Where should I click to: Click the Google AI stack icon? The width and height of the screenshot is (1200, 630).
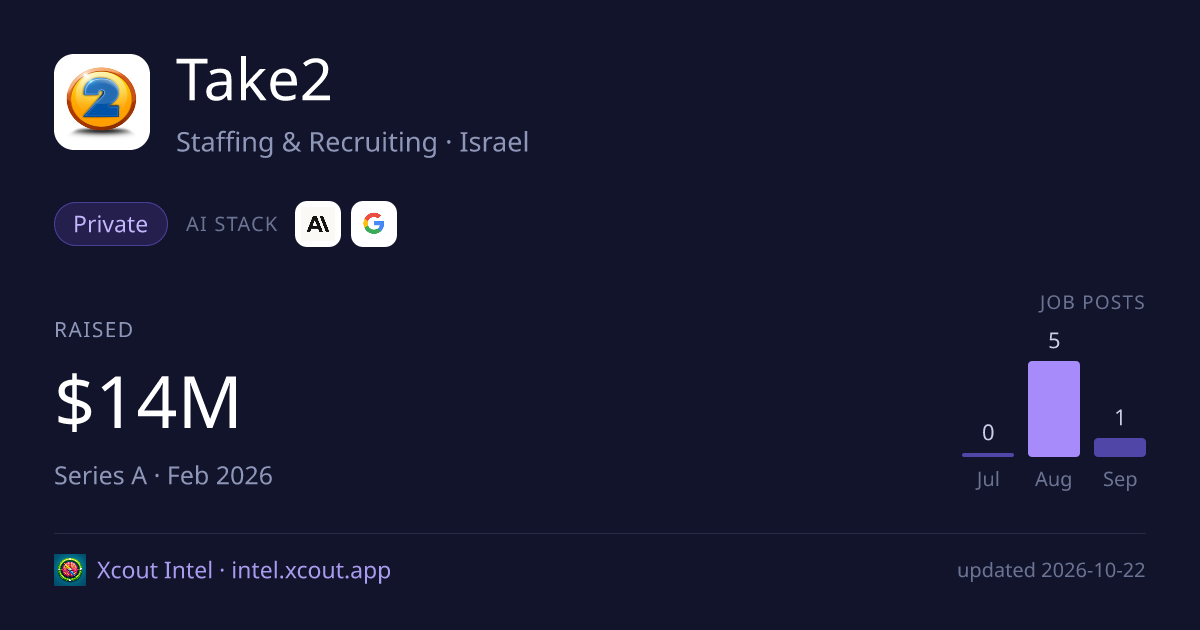(x=374, y=224)
